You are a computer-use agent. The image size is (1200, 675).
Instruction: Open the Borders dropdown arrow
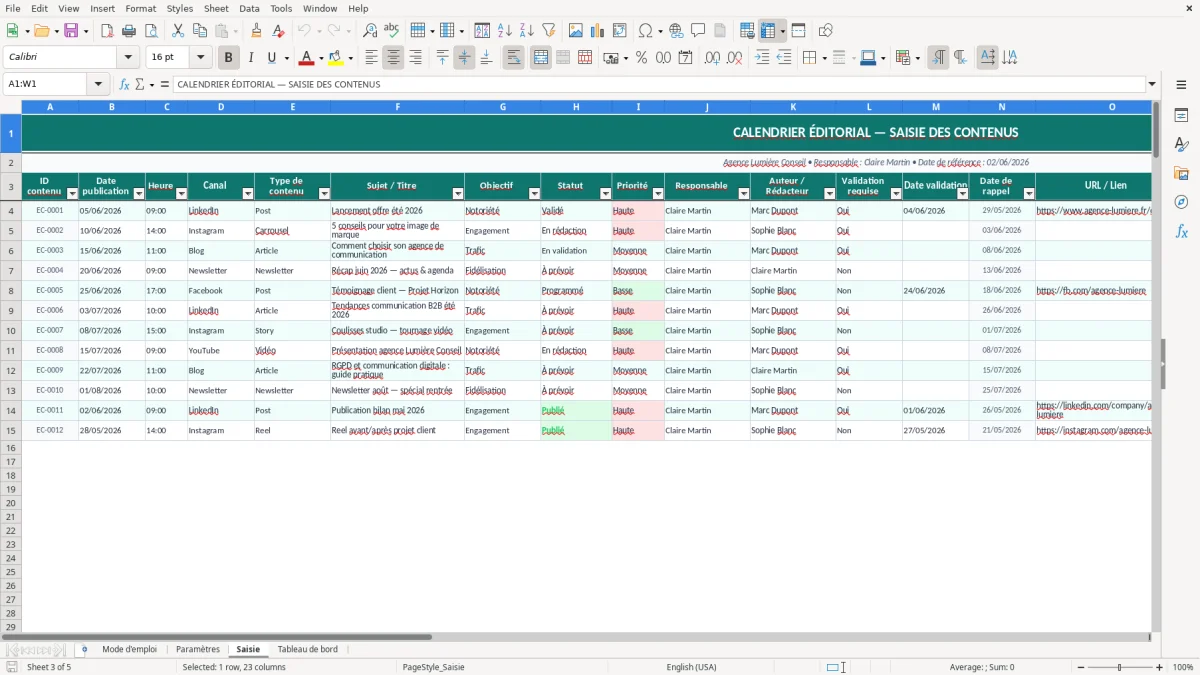coord(823,58)
